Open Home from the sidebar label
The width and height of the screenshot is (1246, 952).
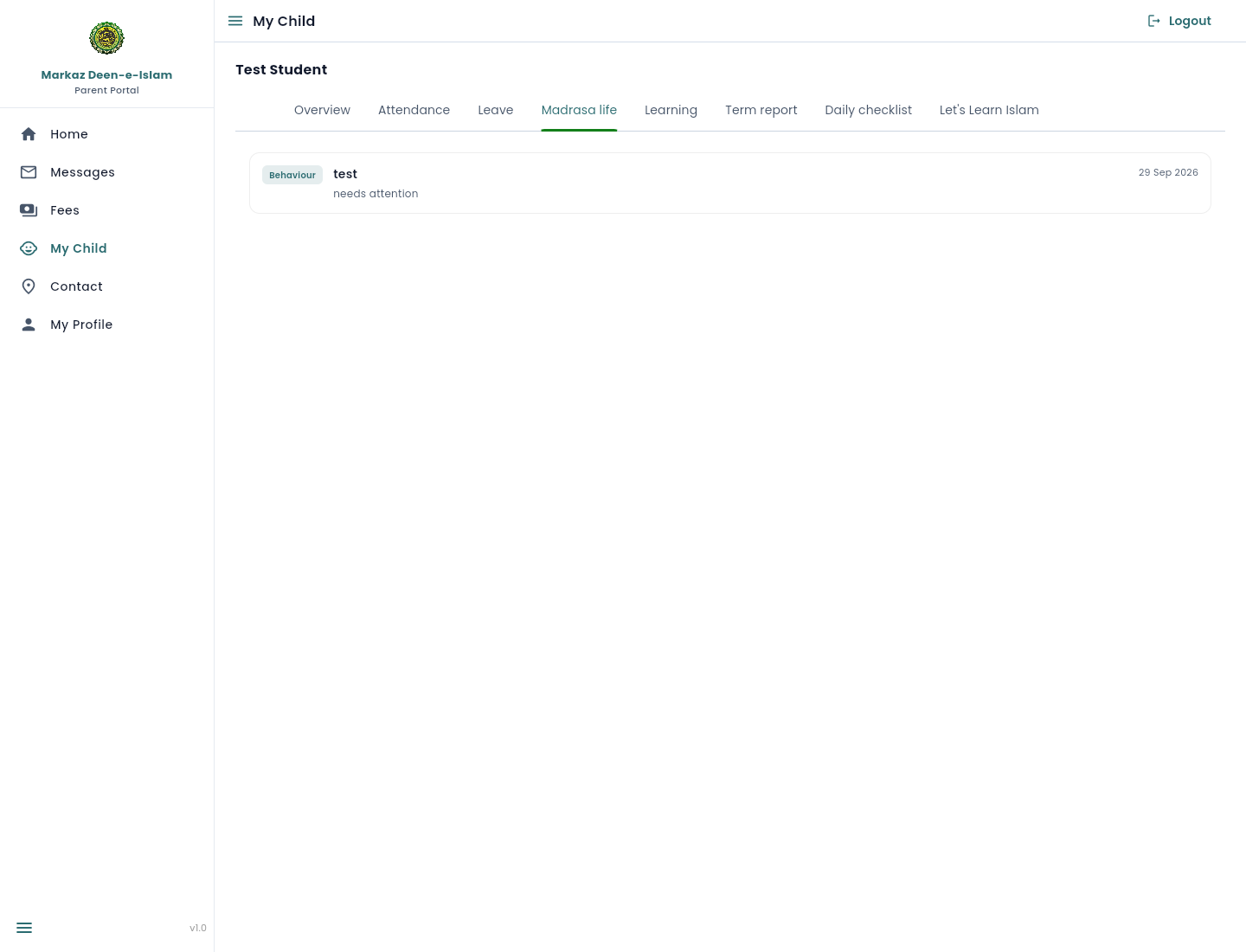[69, 134]
